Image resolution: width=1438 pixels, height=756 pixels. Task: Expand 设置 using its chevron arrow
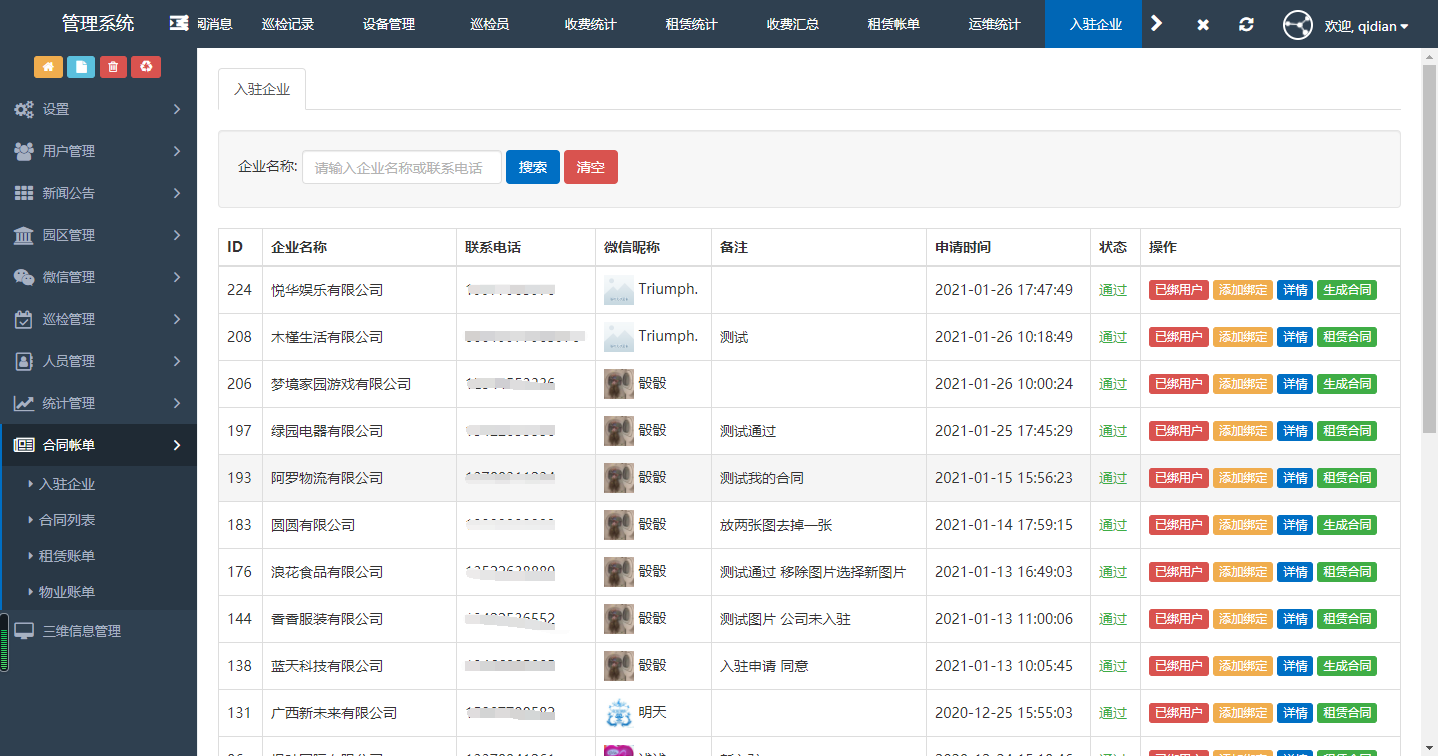(x=177, y=109)
